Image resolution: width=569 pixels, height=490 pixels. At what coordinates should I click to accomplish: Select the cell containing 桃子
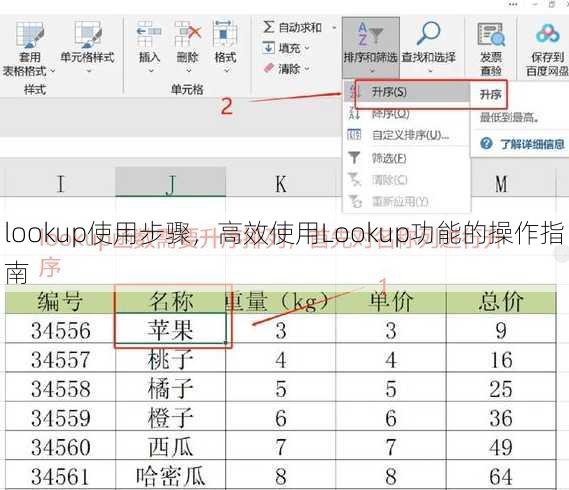[x=171, y=358]
